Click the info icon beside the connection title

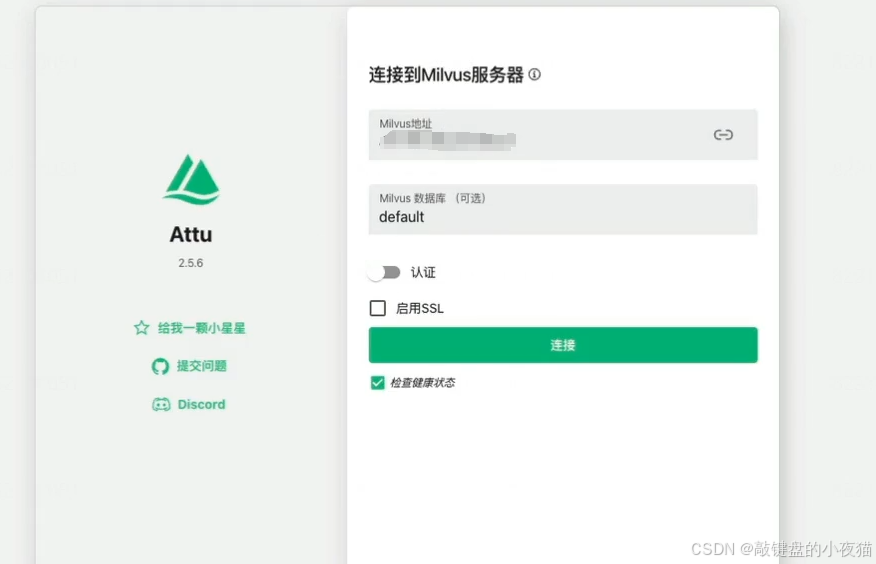[x=535, y=74]
